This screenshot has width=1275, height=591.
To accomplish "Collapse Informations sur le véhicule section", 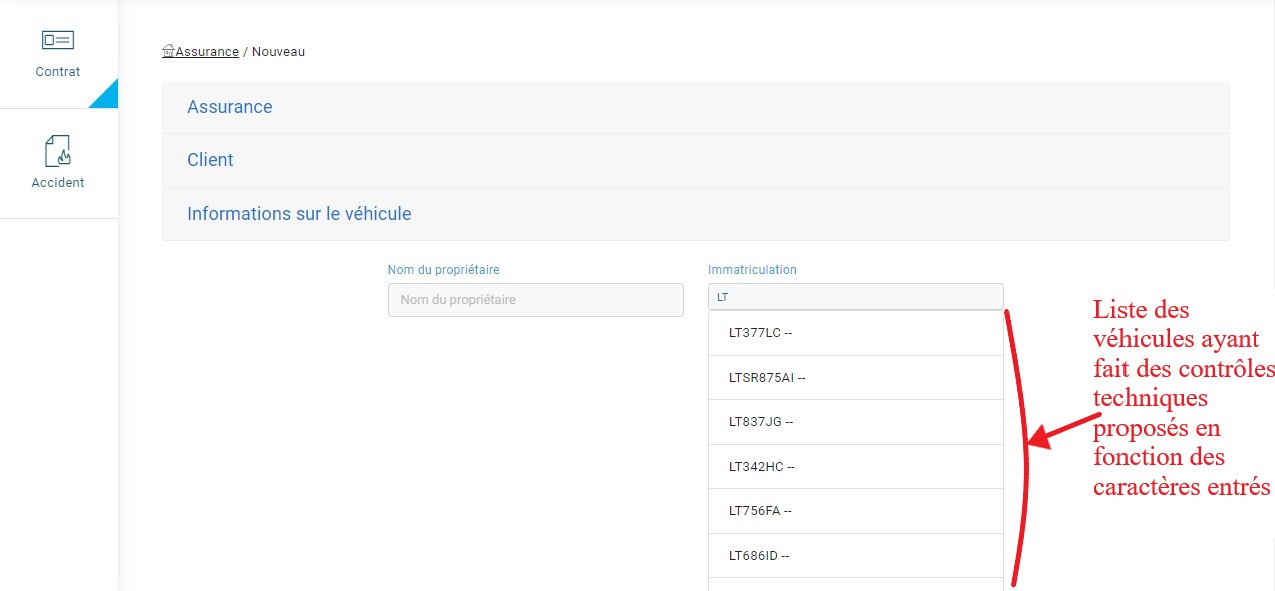I will [x=696, y=214].
